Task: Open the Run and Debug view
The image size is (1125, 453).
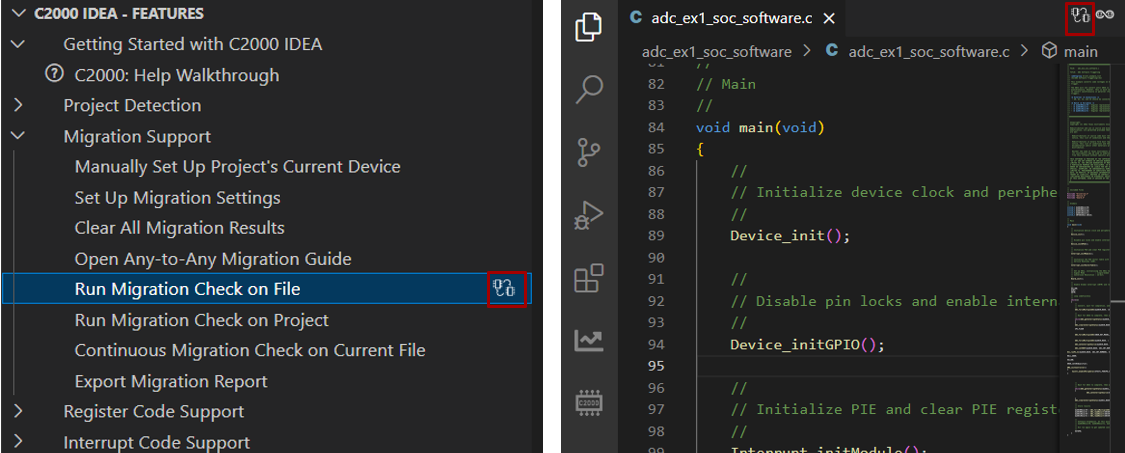Action: (589, 214)
